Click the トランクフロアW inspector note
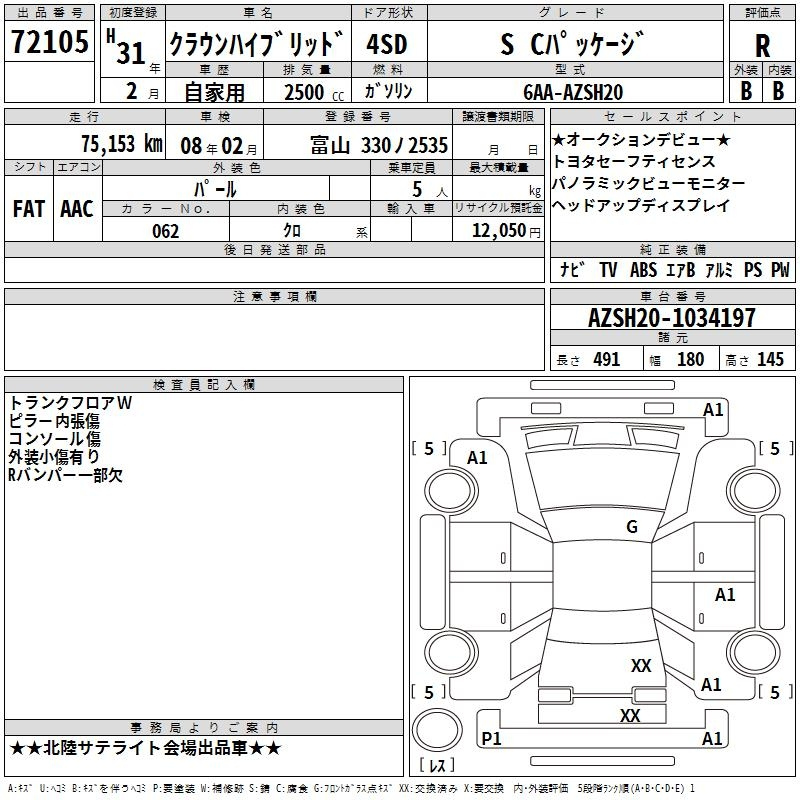 [x=70, y=402]
